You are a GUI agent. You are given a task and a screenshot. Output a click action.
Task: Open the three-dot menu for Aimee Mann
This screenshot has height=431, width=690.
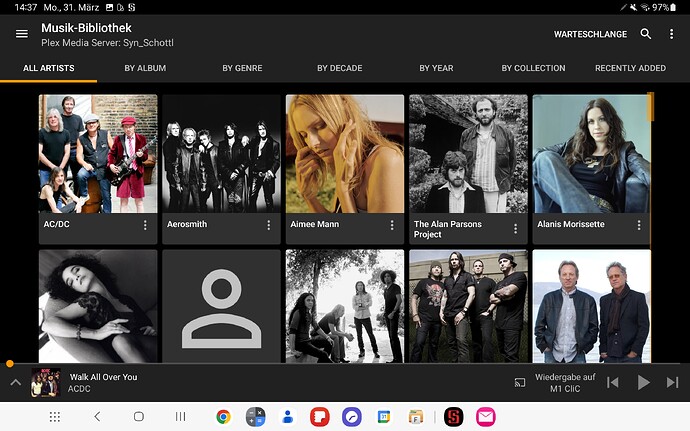(x=392, y=225)
